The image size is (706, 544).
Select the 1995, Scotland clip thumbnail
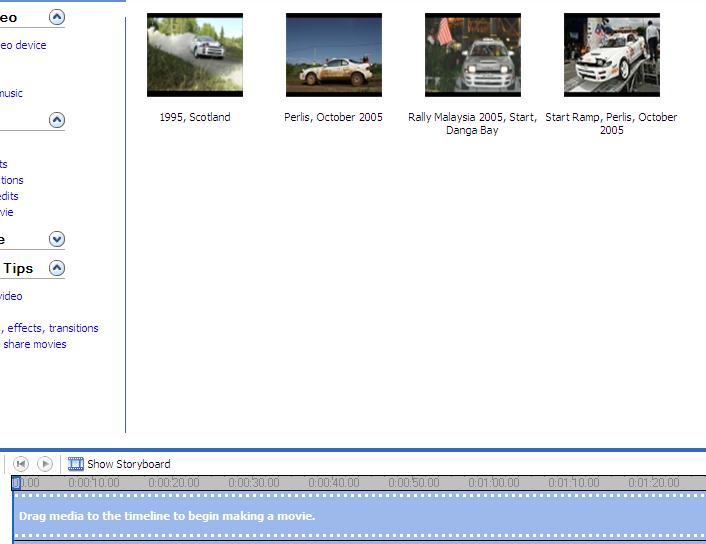coord(195,55)
